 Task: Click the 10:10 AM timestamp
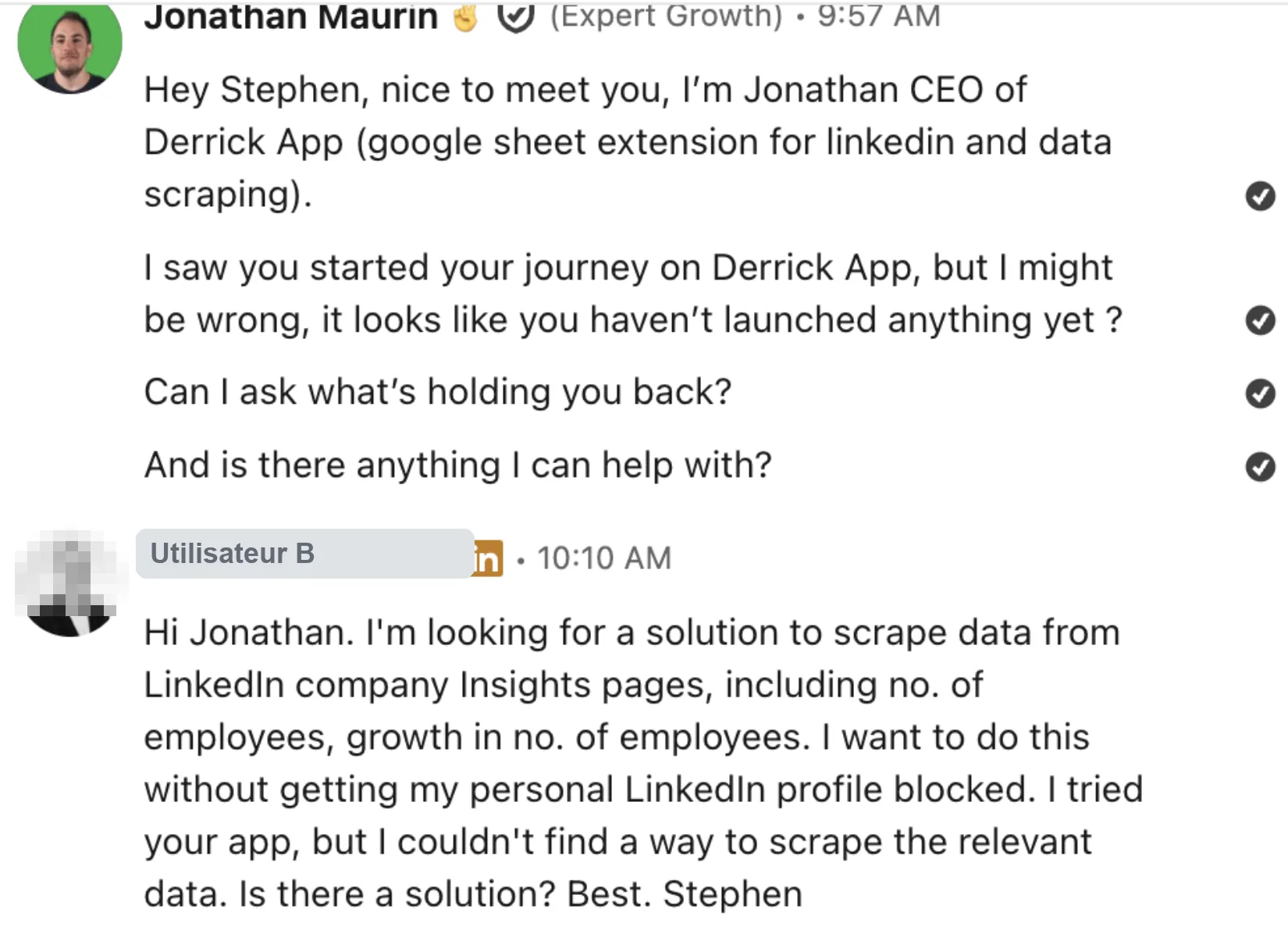click(603, 558)
